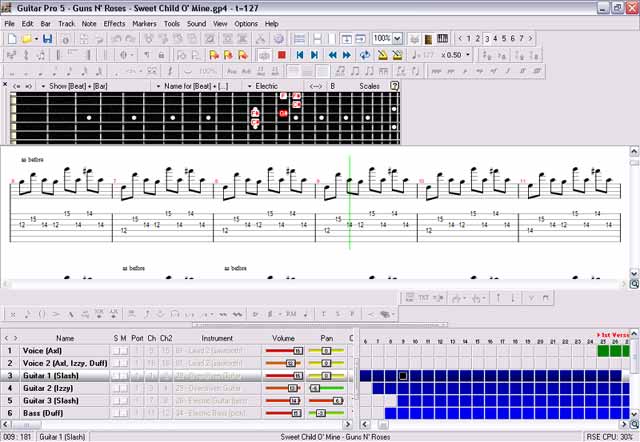
Task: Save the tab with the floppy disk icon
Action: [49, 38]
